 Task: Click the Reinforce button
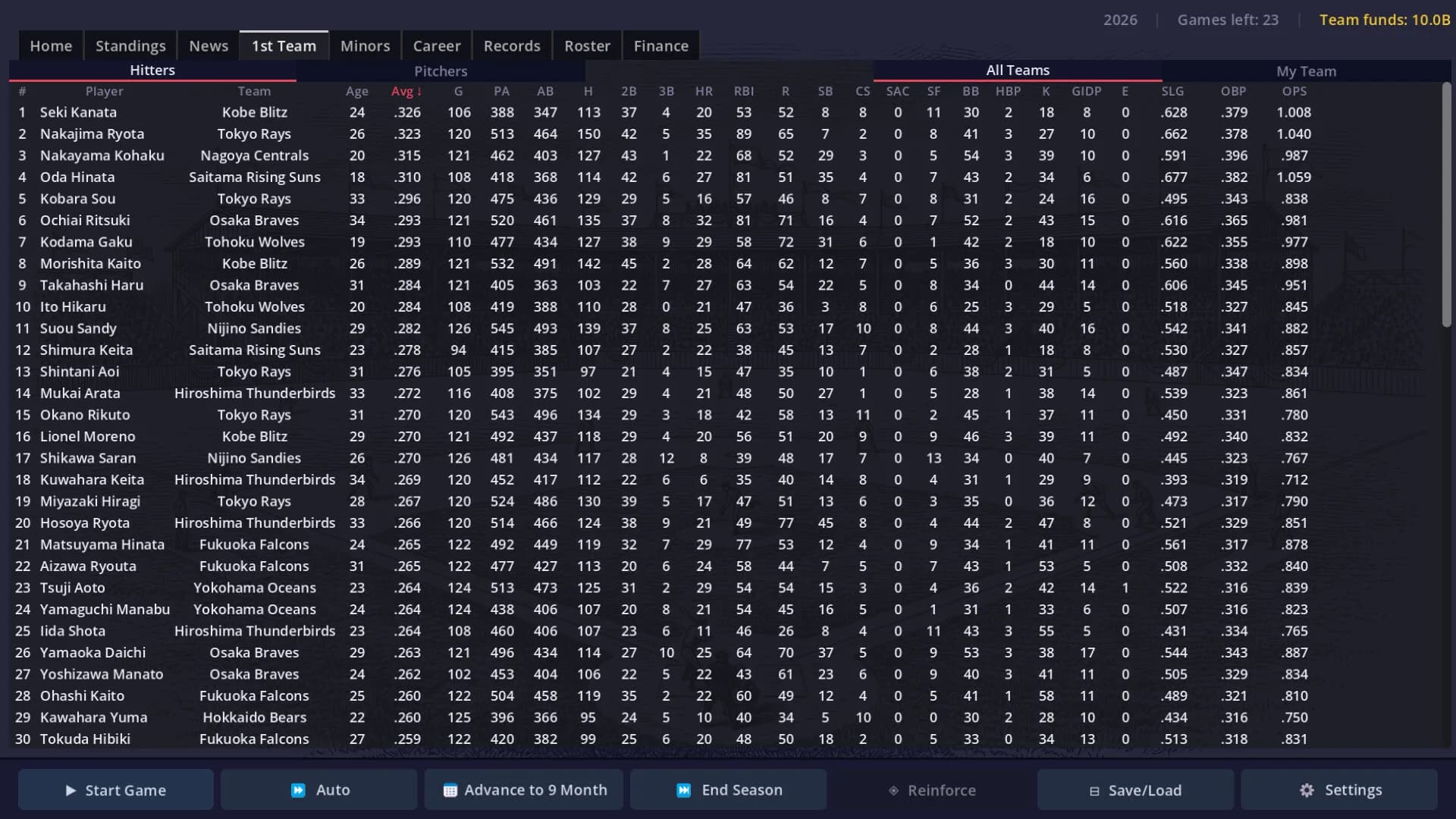[932, 790]
